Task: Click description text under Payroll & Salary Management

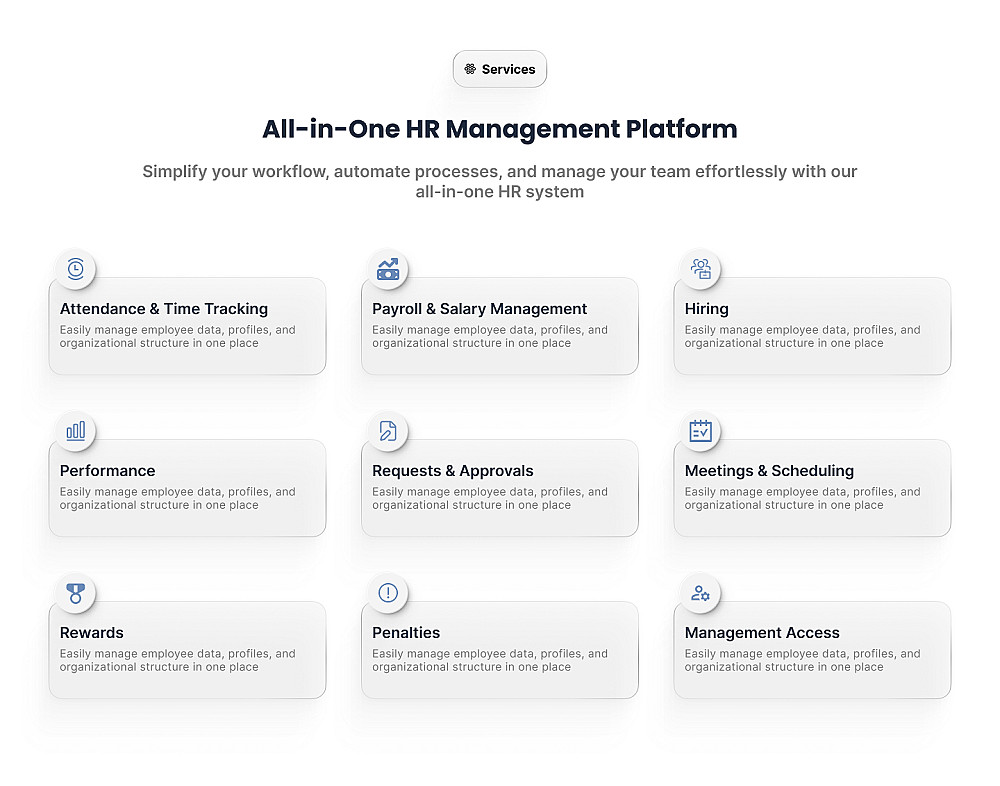Action: (x=490, y=336)
